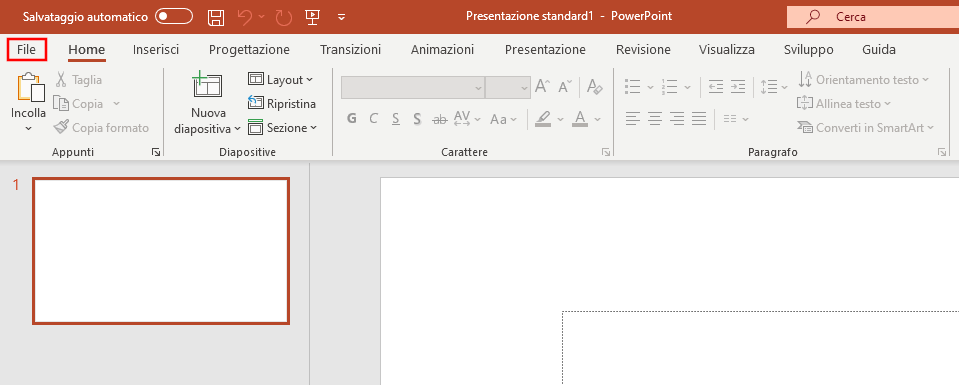Image resolution: width=959 pixels, height=385 pixels.
Task: Click the line spacing icon
Action: click(x=769, y=87)
